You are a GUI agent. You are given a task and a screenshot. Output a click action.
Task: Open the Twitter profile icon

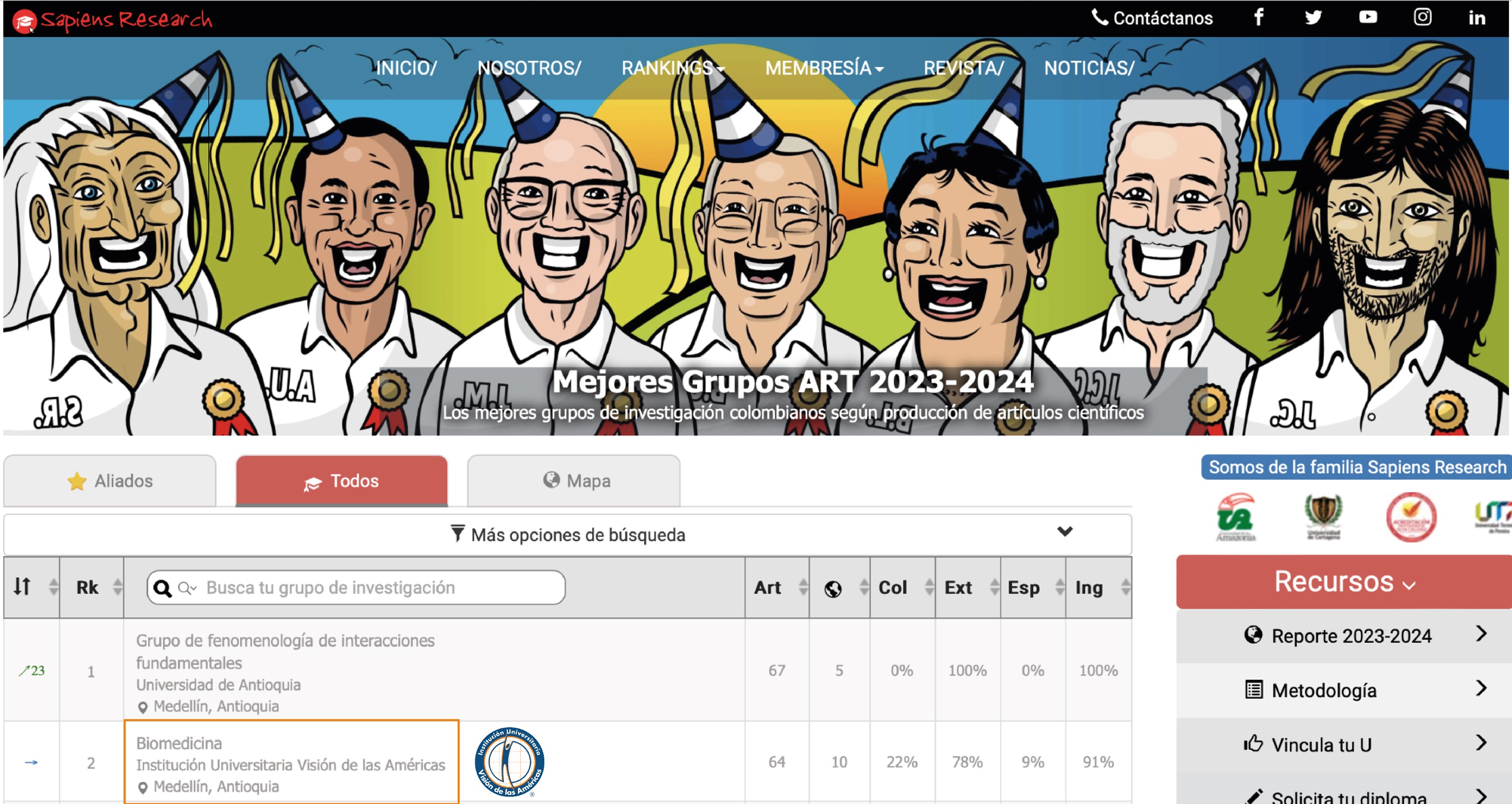[x=1313, y=18]
